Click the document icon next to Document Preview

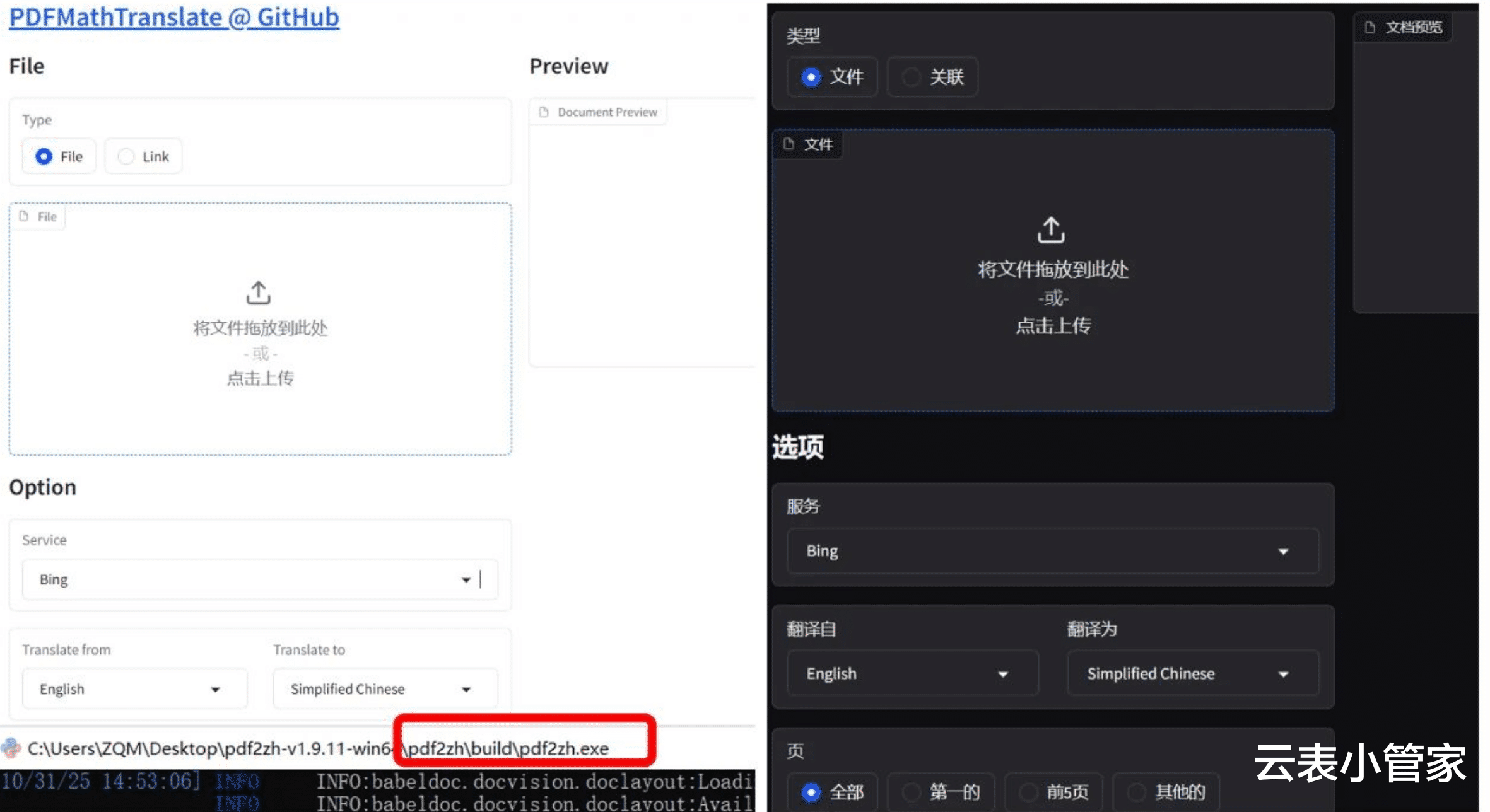[543, 112]
